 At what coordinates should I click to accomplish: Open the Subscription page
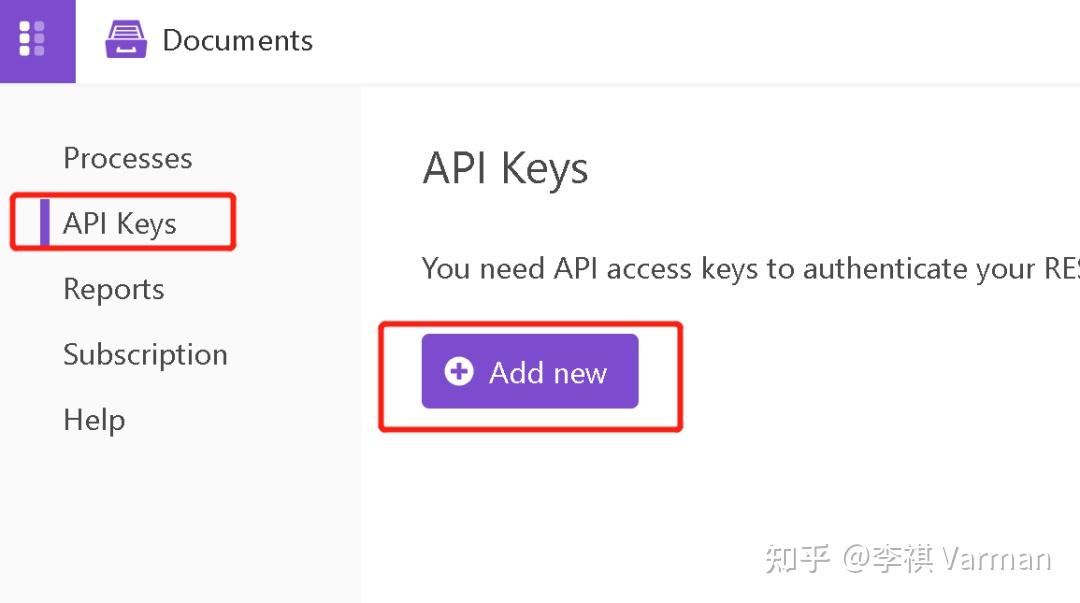[x=145, y=354]
